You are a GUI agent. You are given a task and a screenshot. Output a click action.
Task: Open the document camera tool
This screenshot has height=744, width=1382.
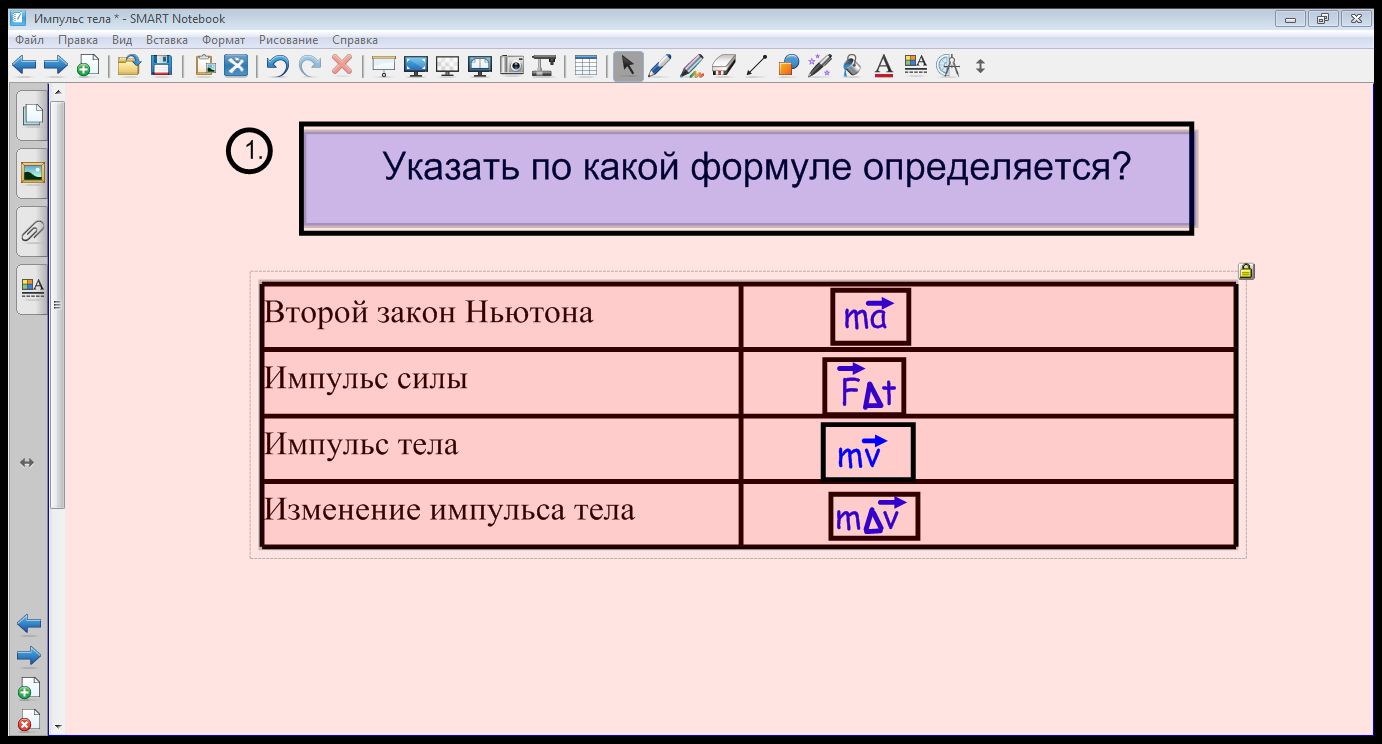click(543, 66)
